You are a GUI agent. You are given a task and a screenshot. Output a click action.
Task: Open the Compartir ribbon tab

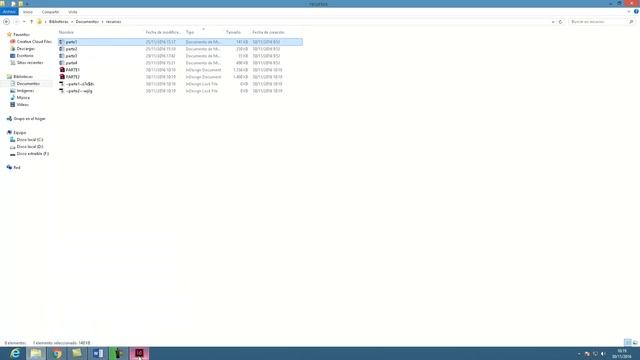(50, 12)
